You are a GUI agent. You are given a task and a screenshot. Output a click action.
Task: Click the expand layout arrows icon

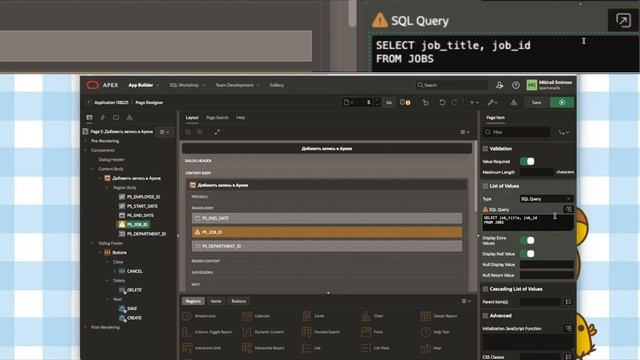click(217, 132)
